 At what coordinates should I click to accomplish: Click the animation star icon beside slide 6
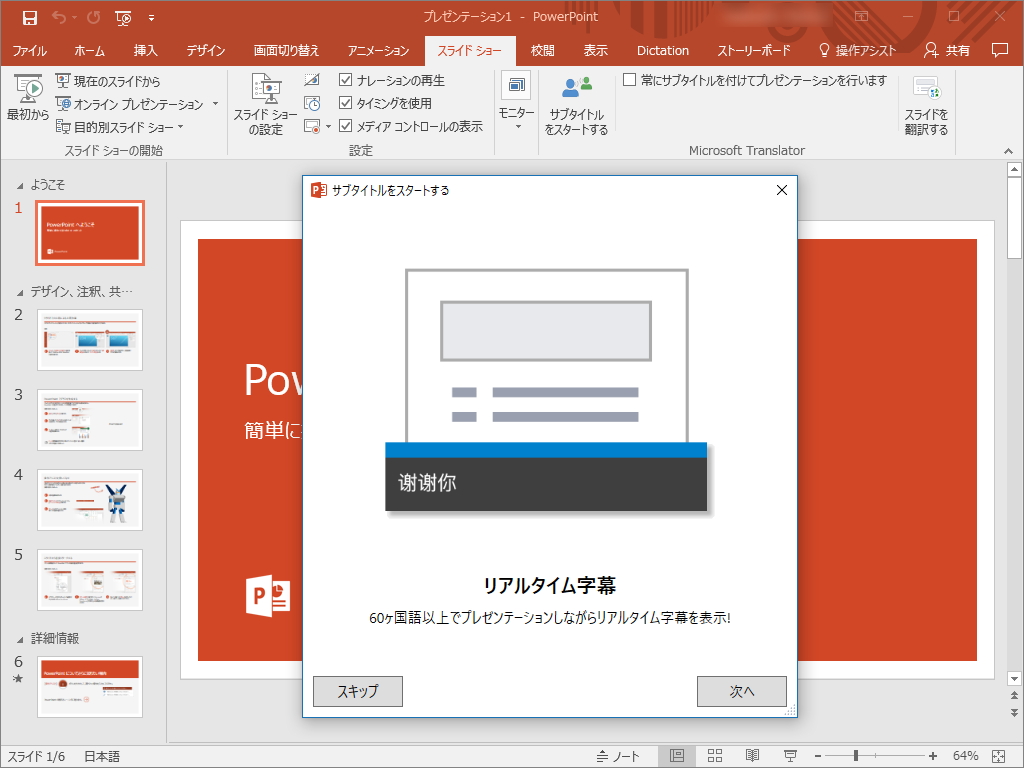(18, 679)
